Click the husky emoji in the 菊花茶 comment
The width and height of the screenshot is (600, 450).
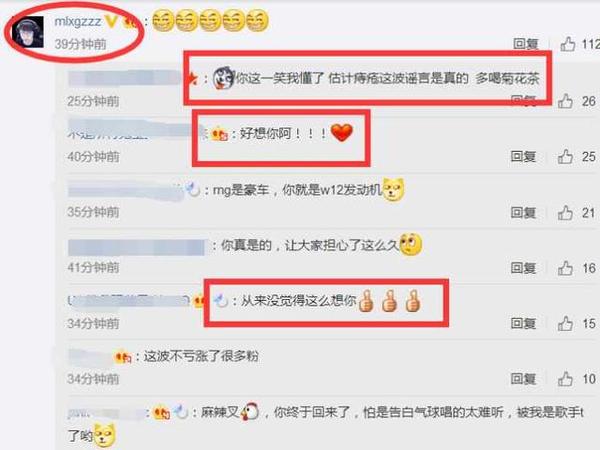[x=223, y=78]
